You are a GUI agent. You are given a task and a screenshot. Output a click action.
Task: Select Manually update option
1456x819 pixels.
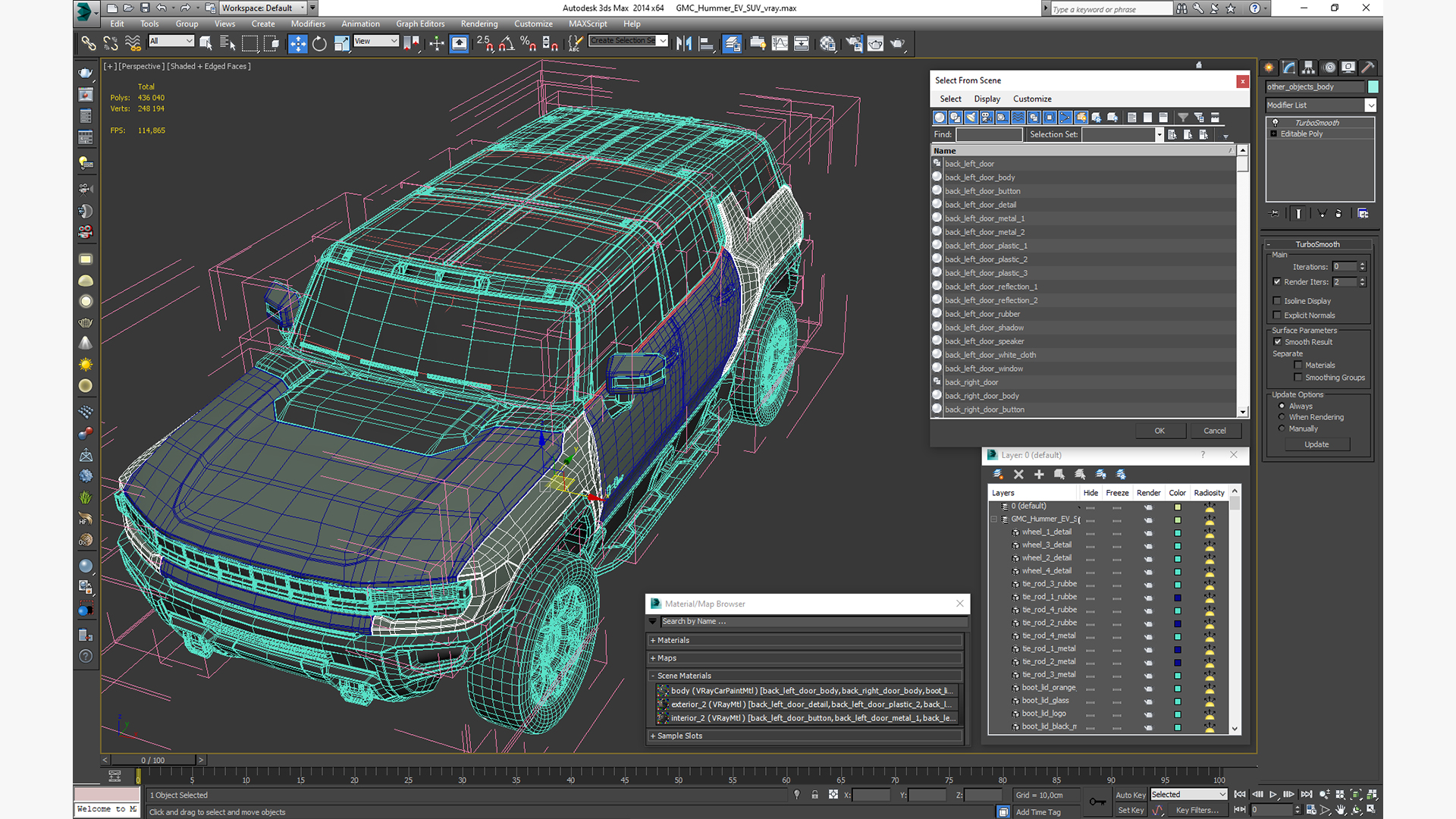[x=1282, y=428]
